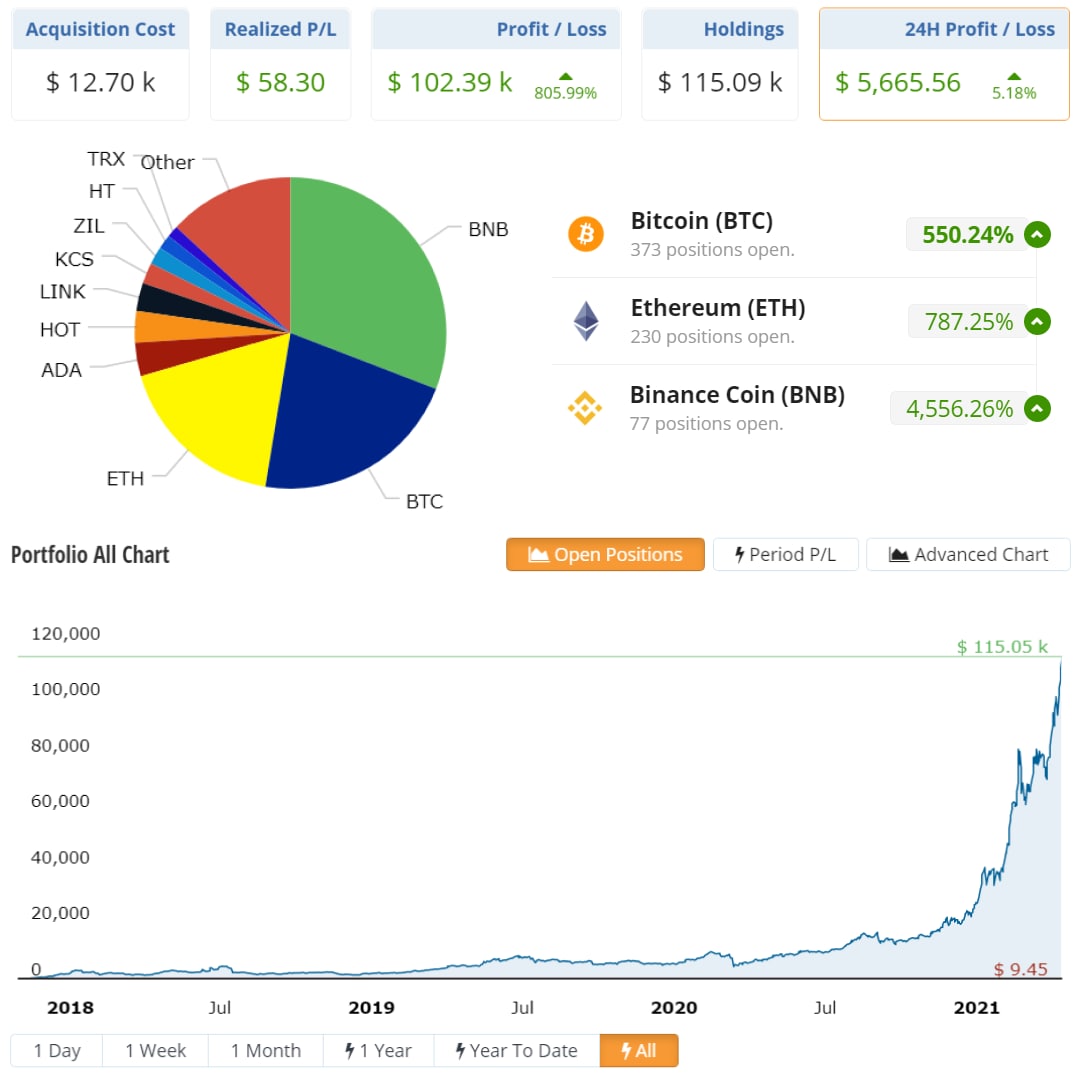The height and width of the screenshot is (1080, 1080).
Task: Click the BTC pie label
Action: (424, 501)
